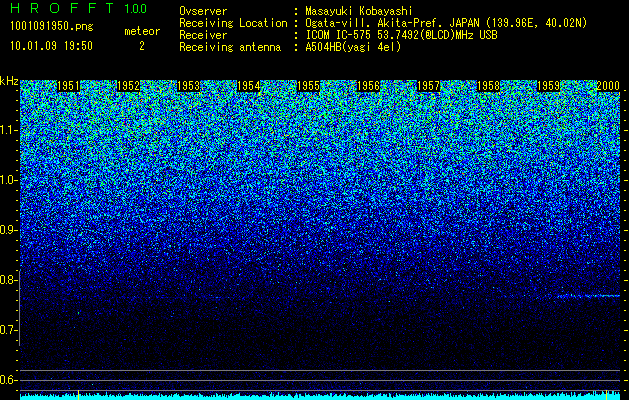The width and height of the screenshot is (629, 400).
Task: Click the 1.1 frequency axis label
Action: 8,130
